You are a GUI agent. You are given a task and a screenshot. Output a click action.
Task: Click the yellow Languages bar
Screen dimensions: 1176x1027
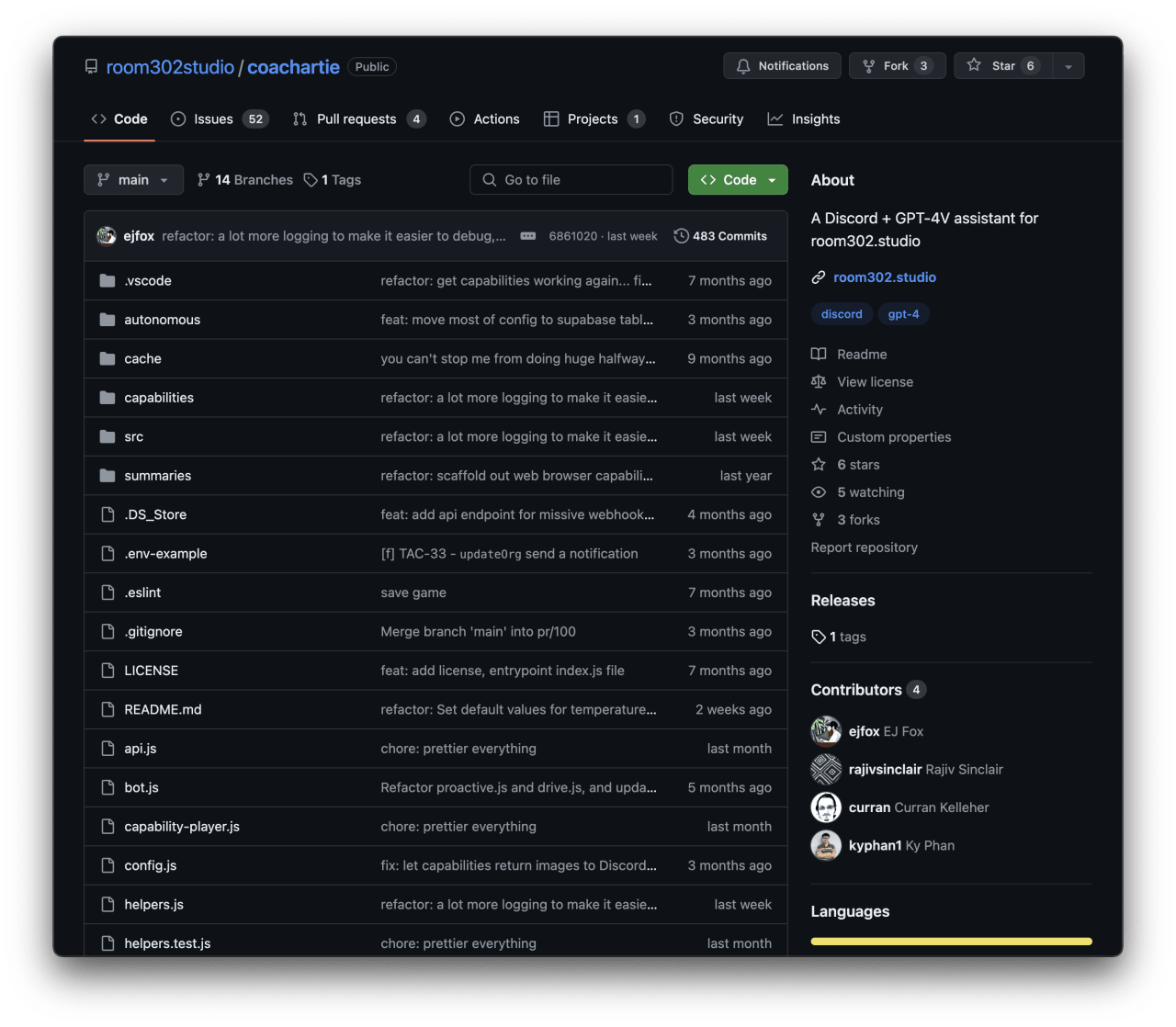[951, 942]
